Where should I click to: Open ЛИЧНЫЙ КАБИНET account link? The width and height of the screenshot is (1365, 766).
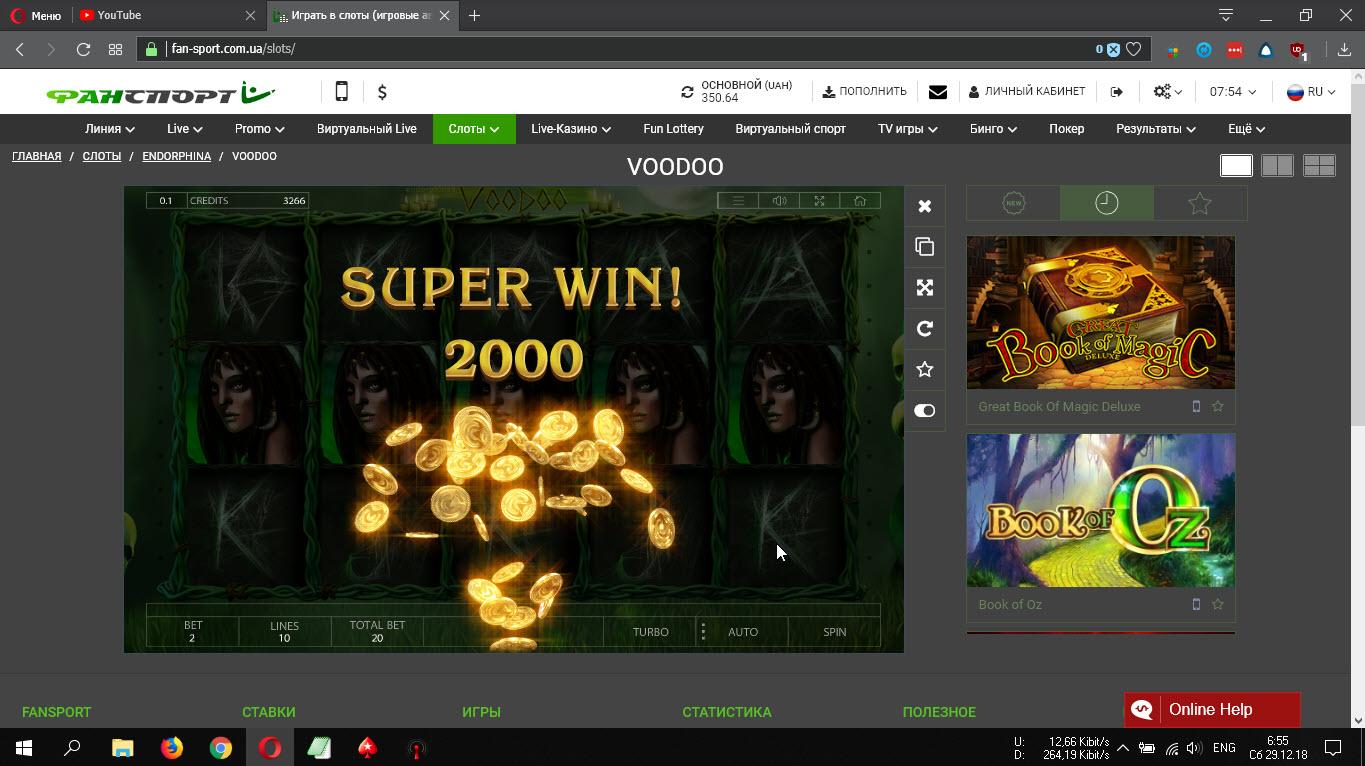[1027, 92]
